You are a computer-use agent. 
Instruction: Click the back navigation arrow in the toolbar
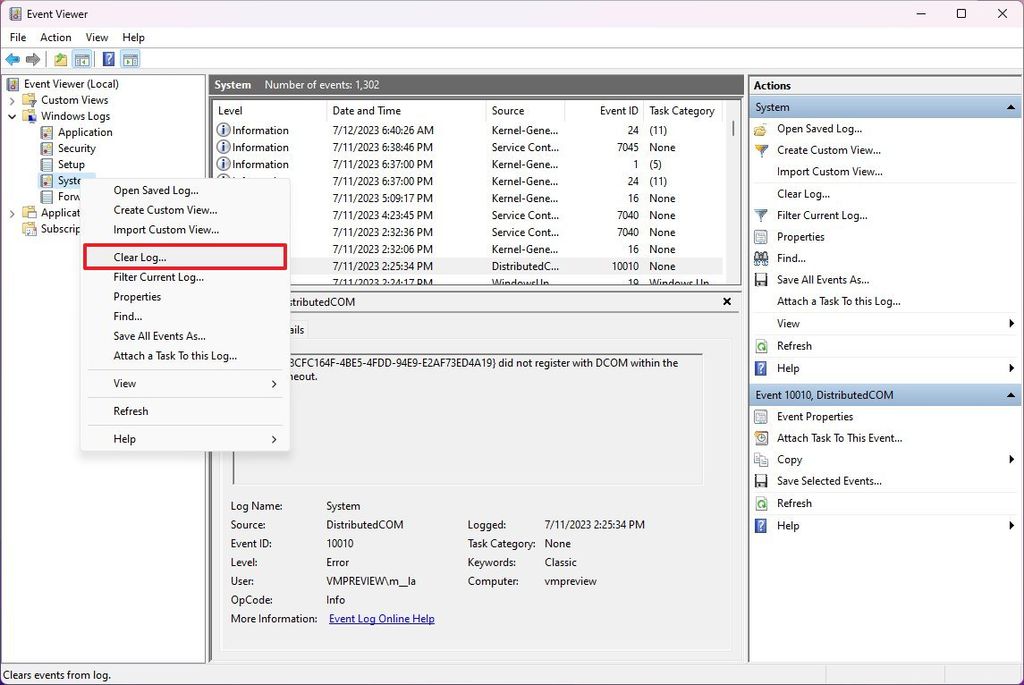click(x=13, y=58)
